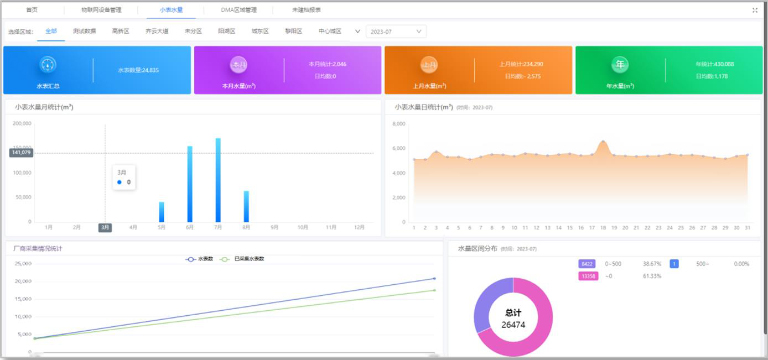Click the 8月 bar in monthly chart
This screenshot has height=360, width=768.
coord(246,206)
